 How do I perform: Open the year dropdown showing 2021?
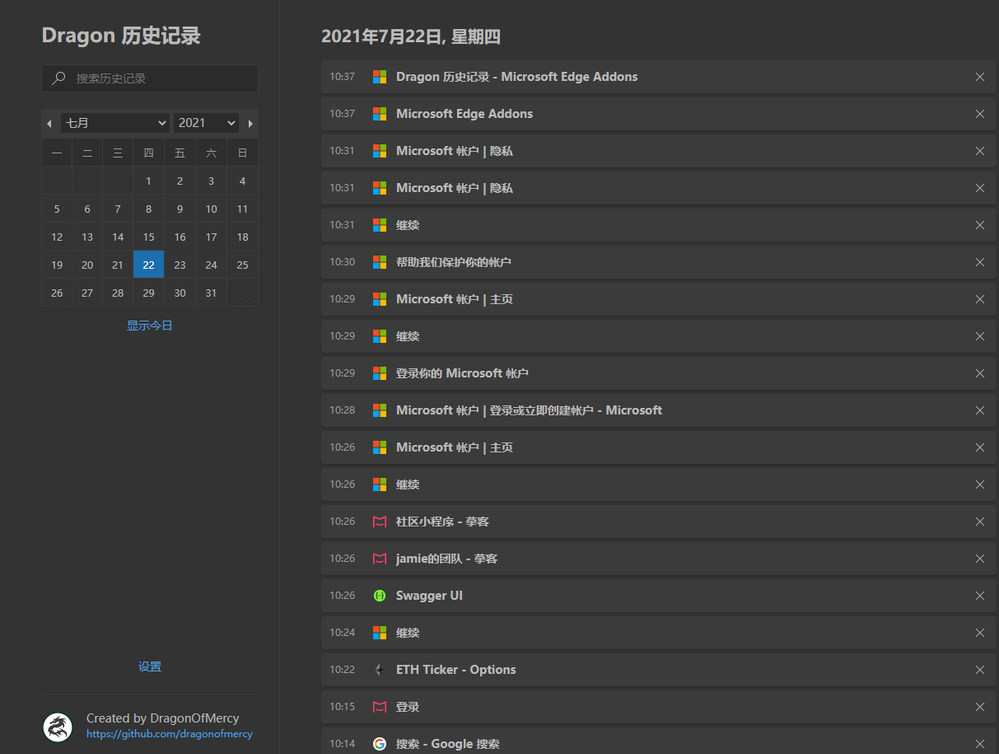[x=206, y=123]
